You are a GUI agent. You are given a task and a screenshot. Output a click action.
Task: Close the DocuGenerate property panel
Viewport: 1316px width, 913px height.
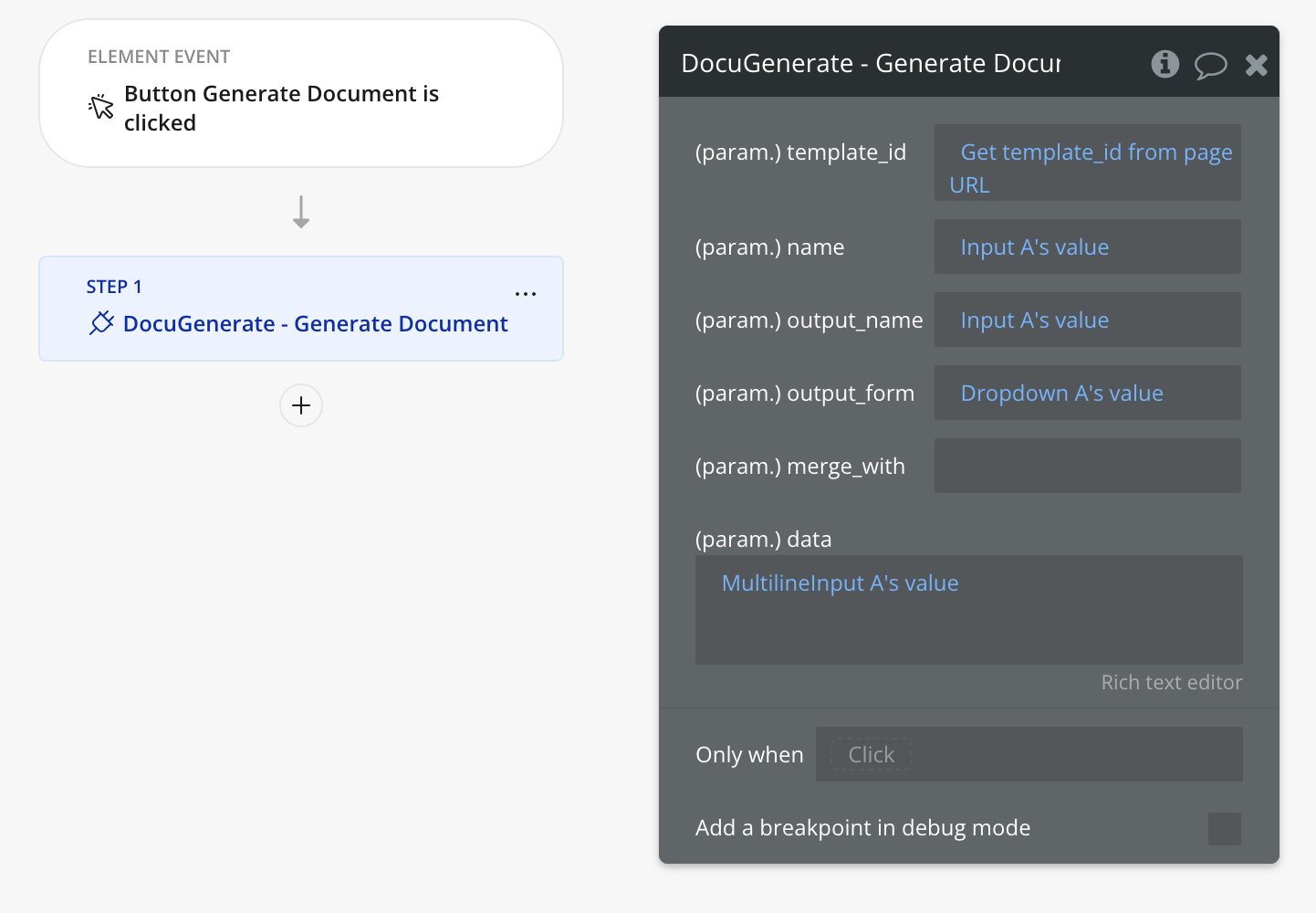(x=1257, y=65)
